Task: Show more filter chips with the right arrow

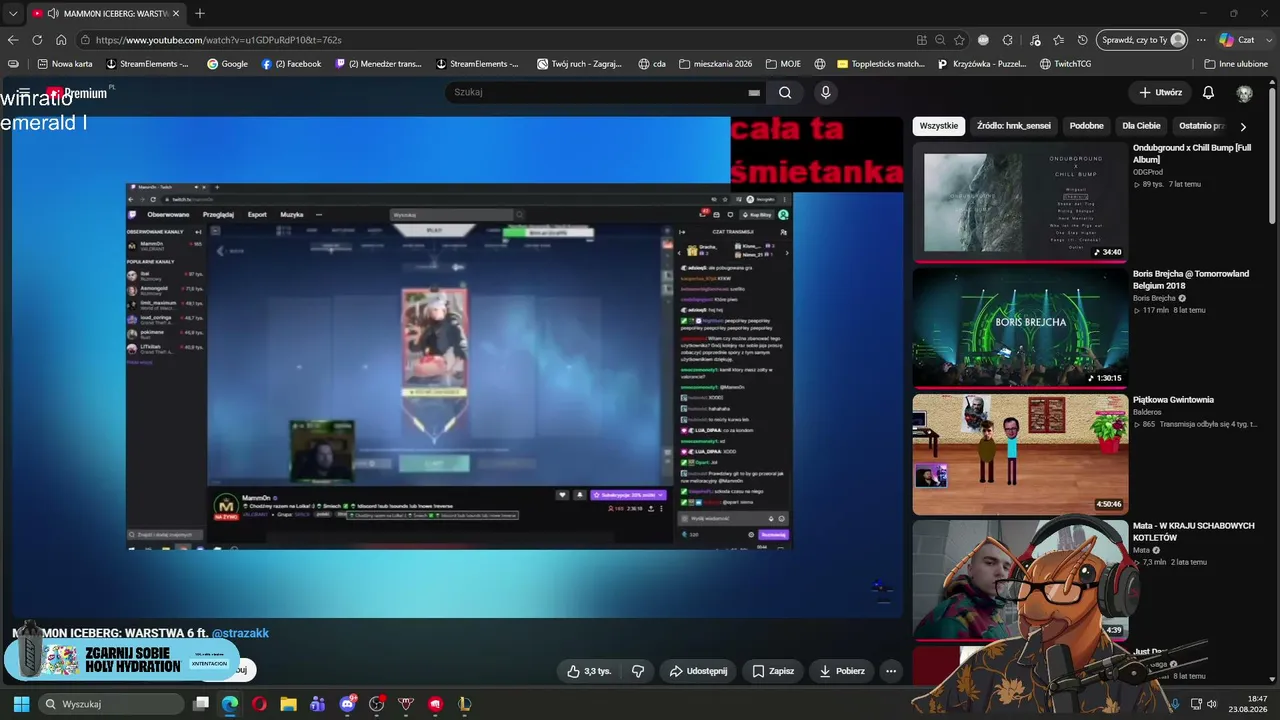Action: (1243, 127)
